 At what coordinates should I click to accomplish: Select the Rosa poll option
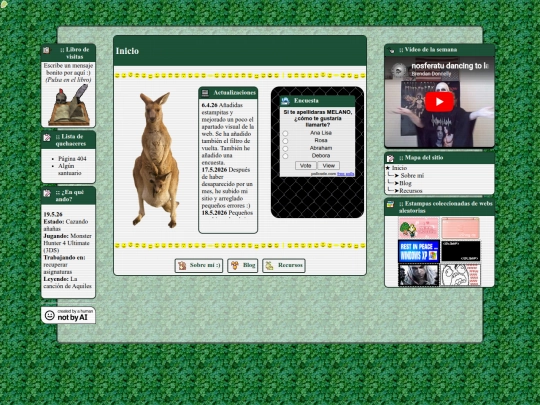285,141
